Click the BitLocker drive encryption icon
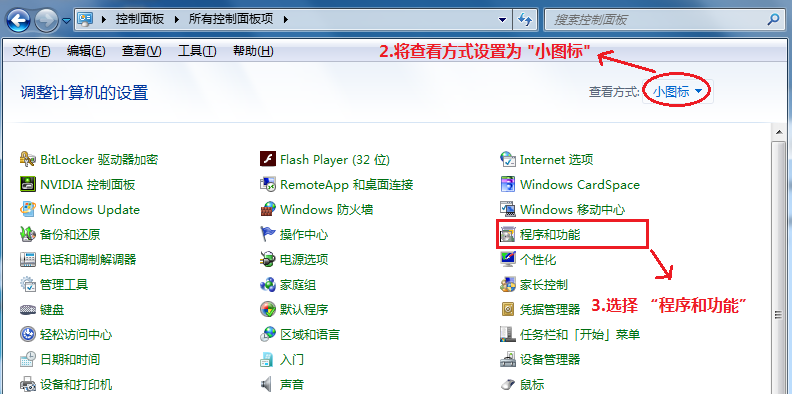The image size is (792, 394). pos(28,160)
